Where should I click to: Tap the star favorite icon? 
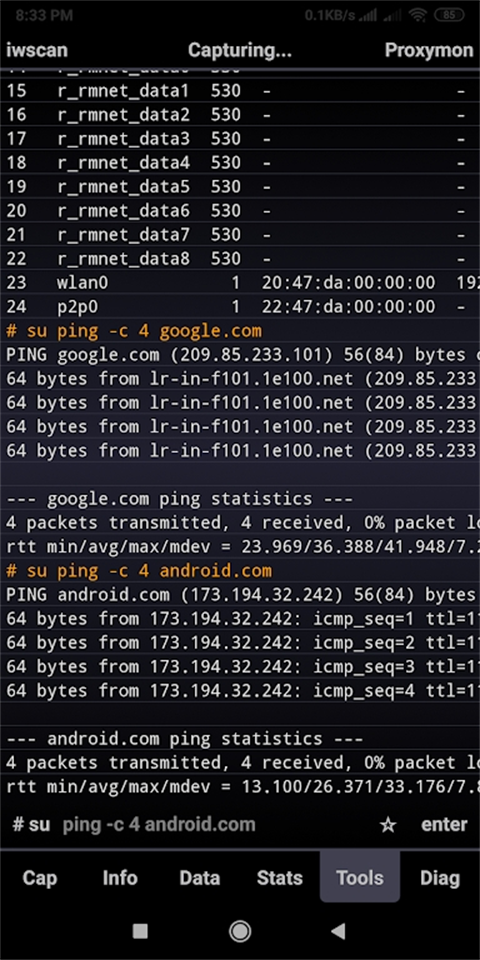pos(388,825)
